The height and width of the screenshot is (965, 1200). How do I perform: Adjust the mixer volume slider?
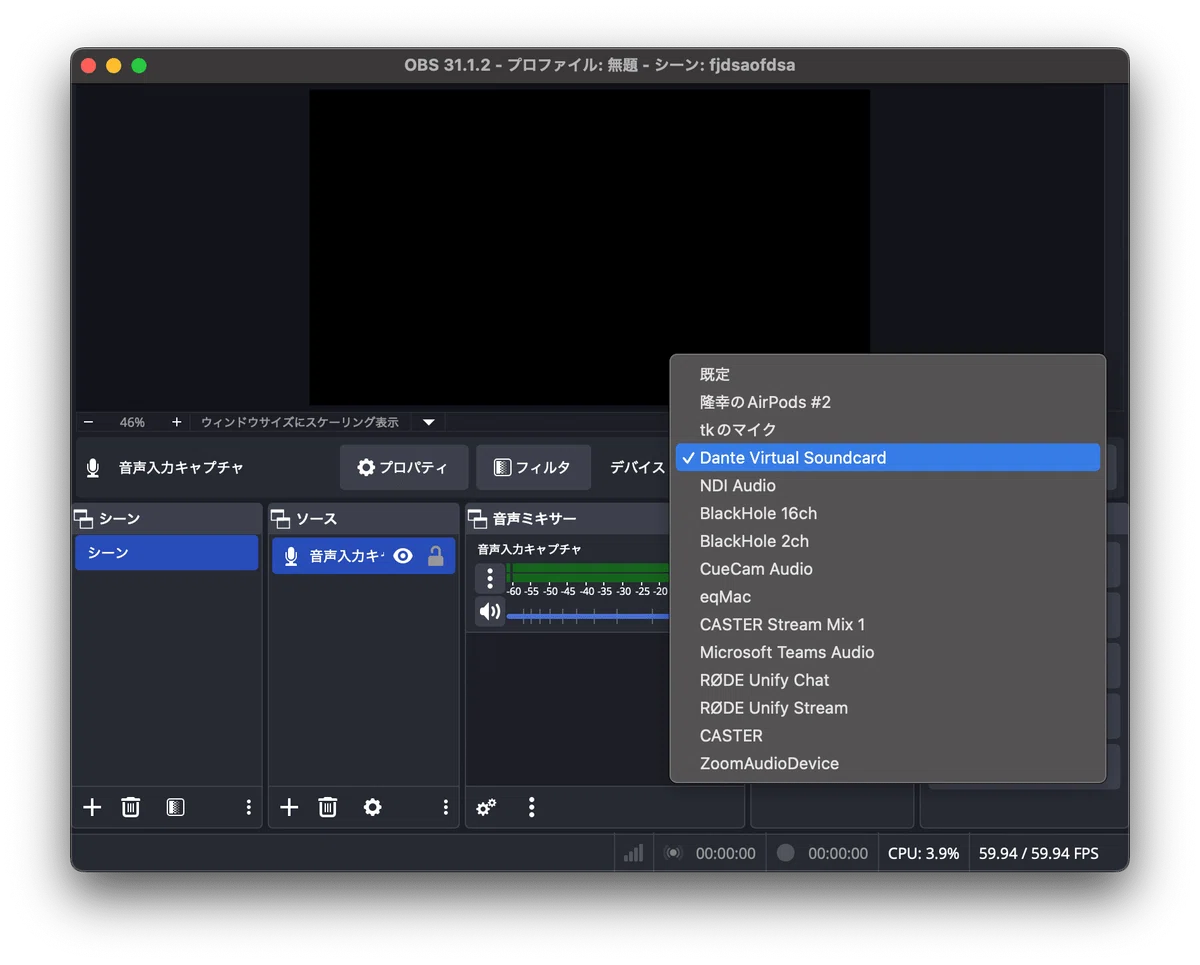tap(588, 616)
